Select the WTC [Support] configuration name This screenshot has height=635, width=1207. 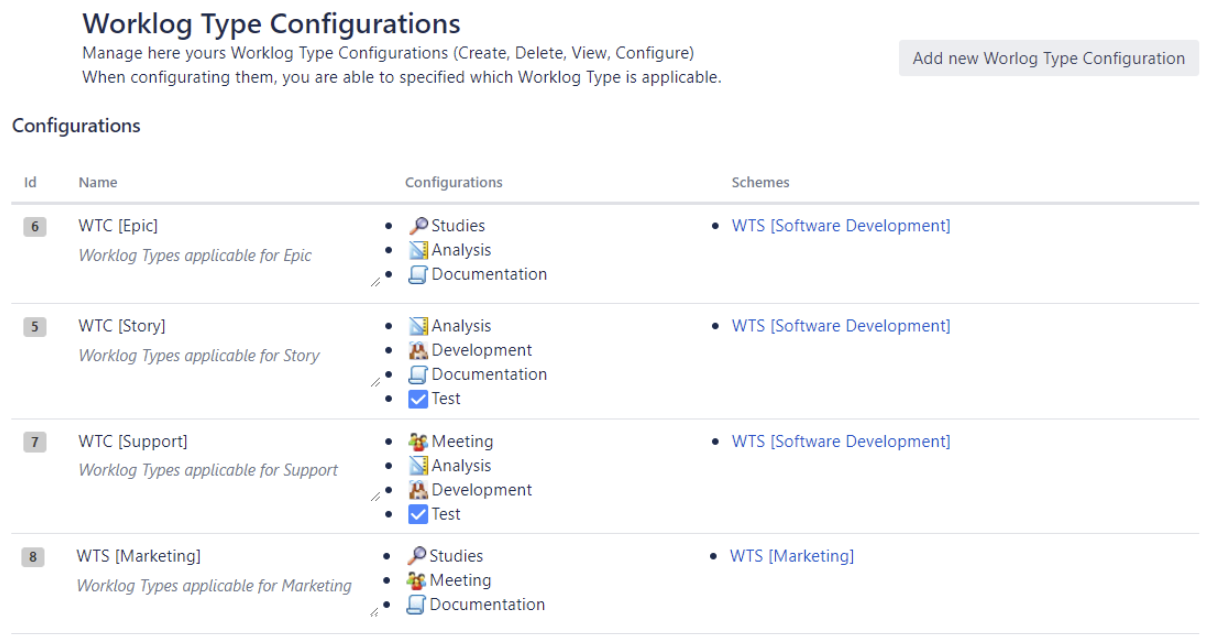133,441
